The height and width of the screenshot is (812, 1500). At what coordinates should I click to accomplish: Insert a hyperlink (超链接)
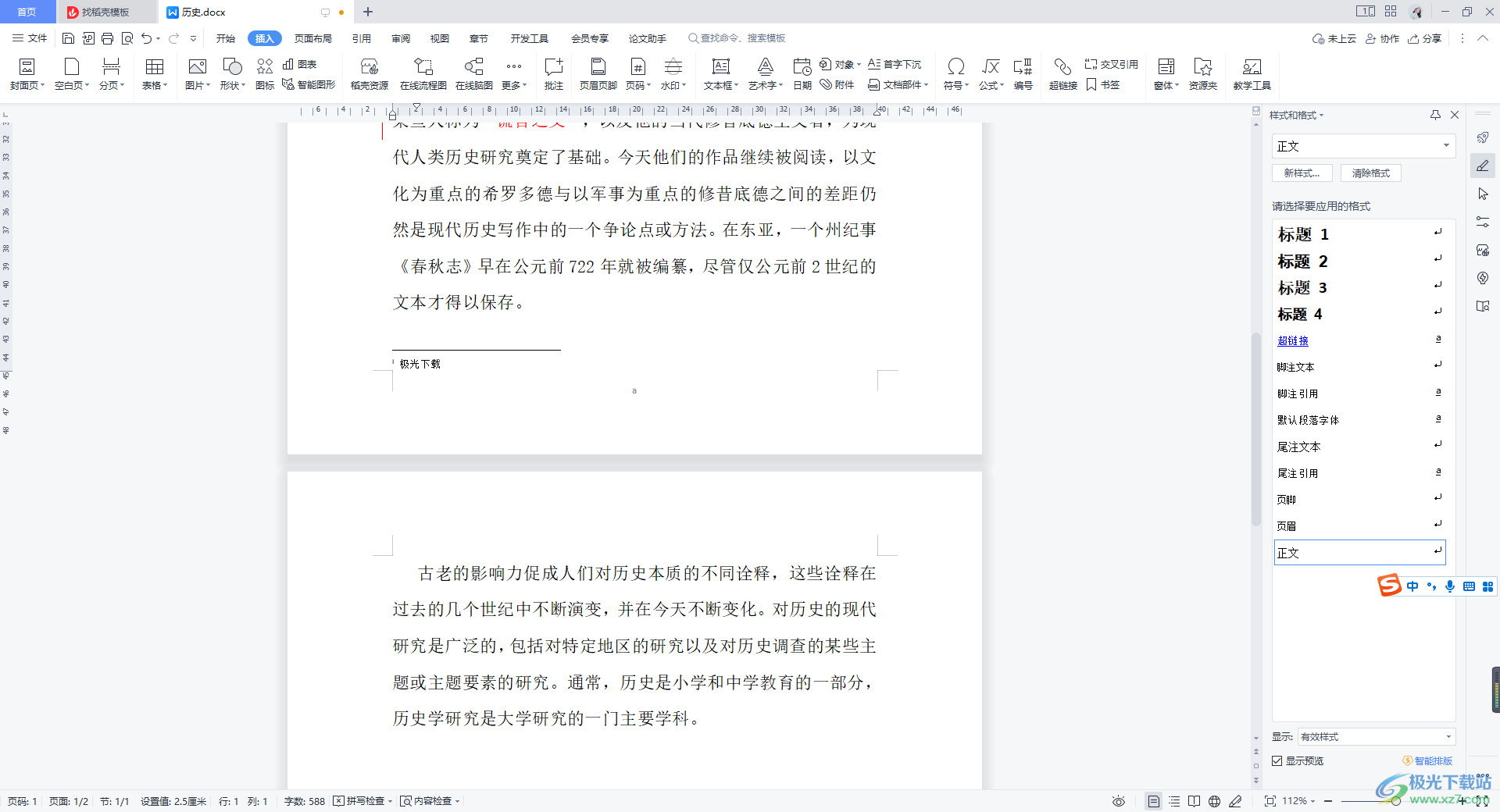coord(1063,74)
